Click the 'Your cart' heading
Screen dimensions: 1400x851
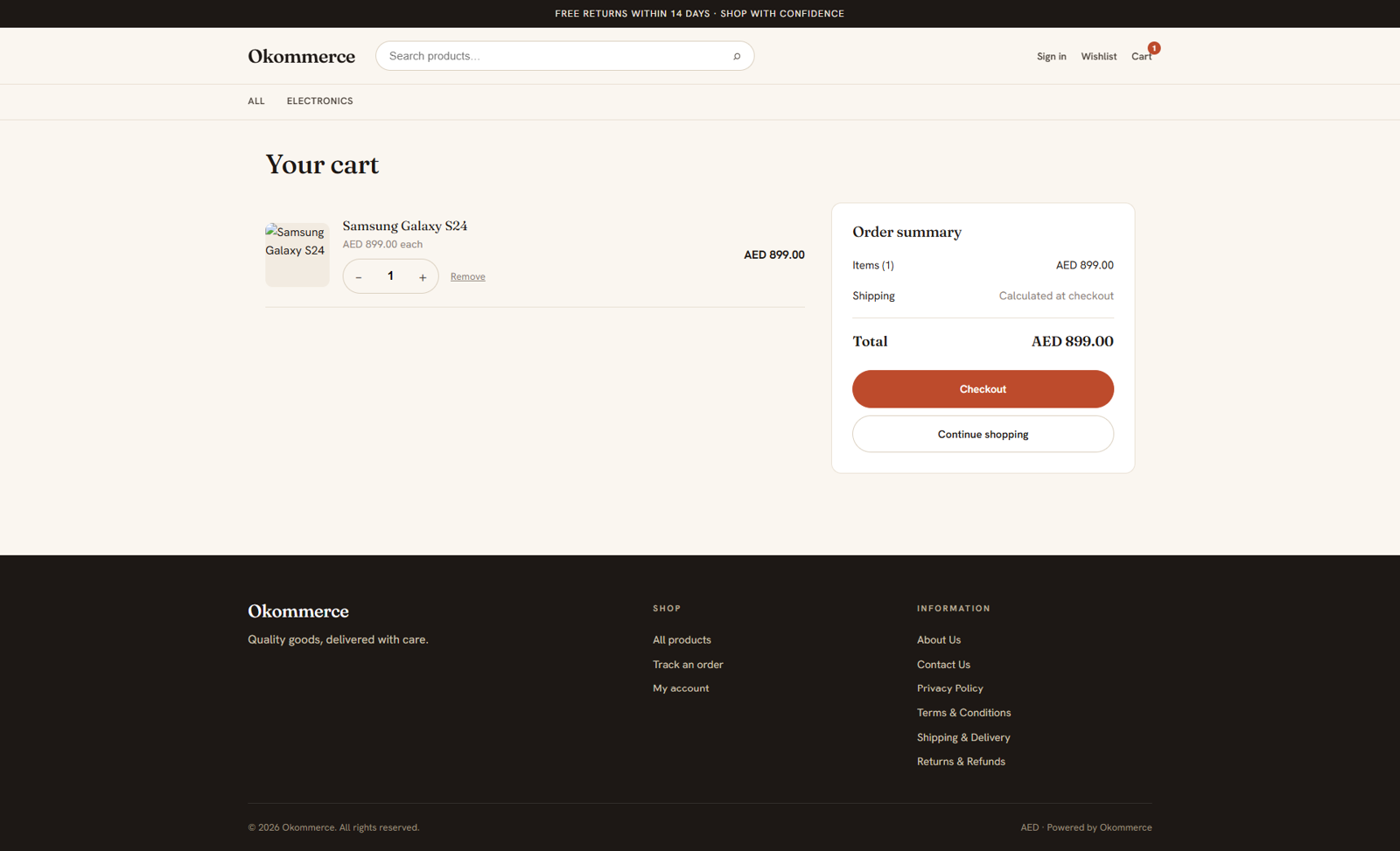322,164
